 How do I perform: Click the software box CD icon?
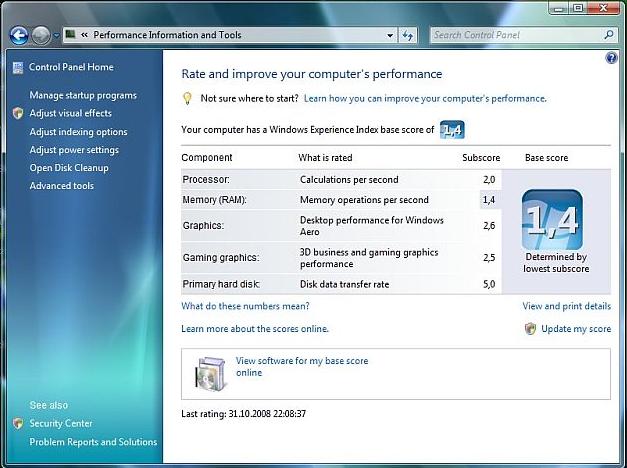[210, 374]
